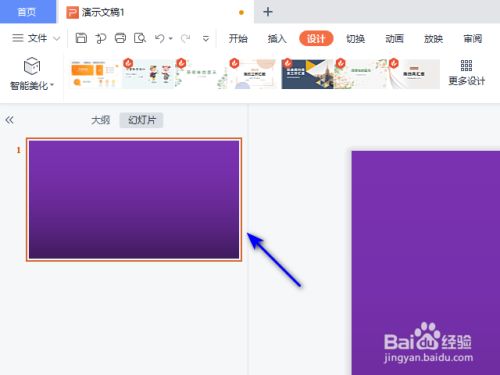Click the export-to-PDF icon in the quick toolbar
This screenshot has width=500, height=375.
point(100,39)
